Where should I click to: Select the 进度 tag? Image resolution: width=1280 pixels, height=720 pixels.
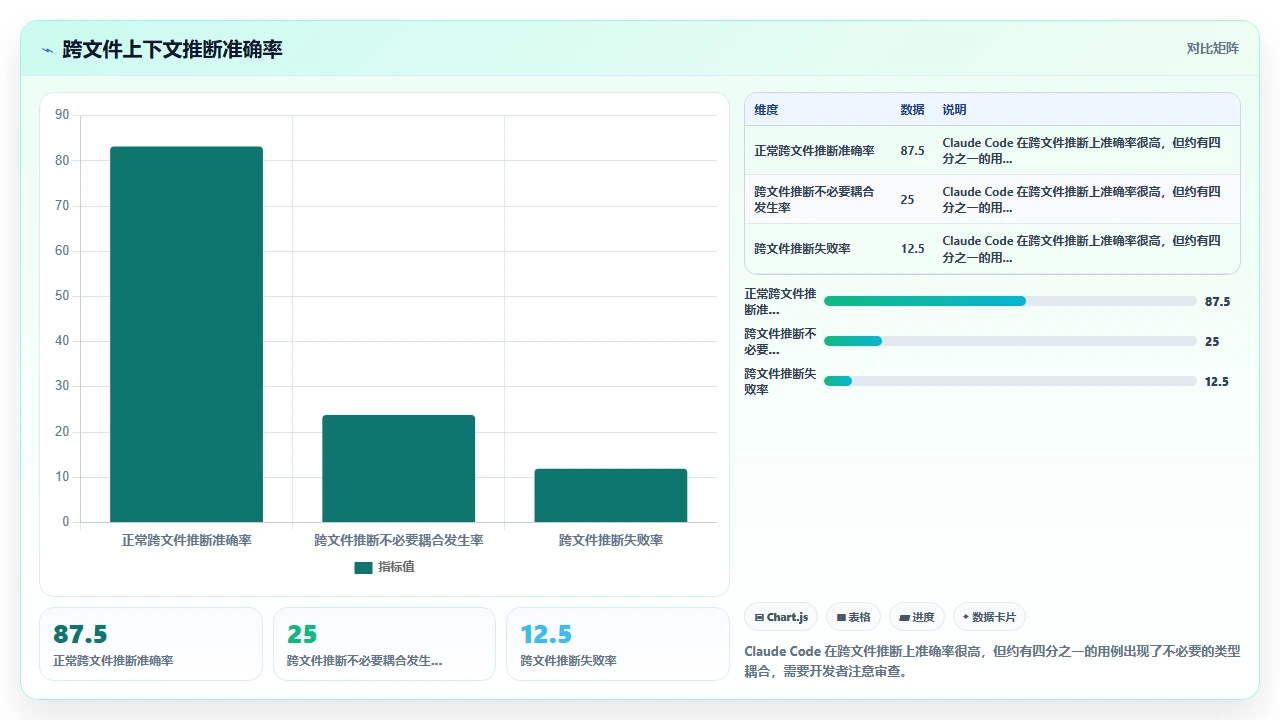coord(917,617)
